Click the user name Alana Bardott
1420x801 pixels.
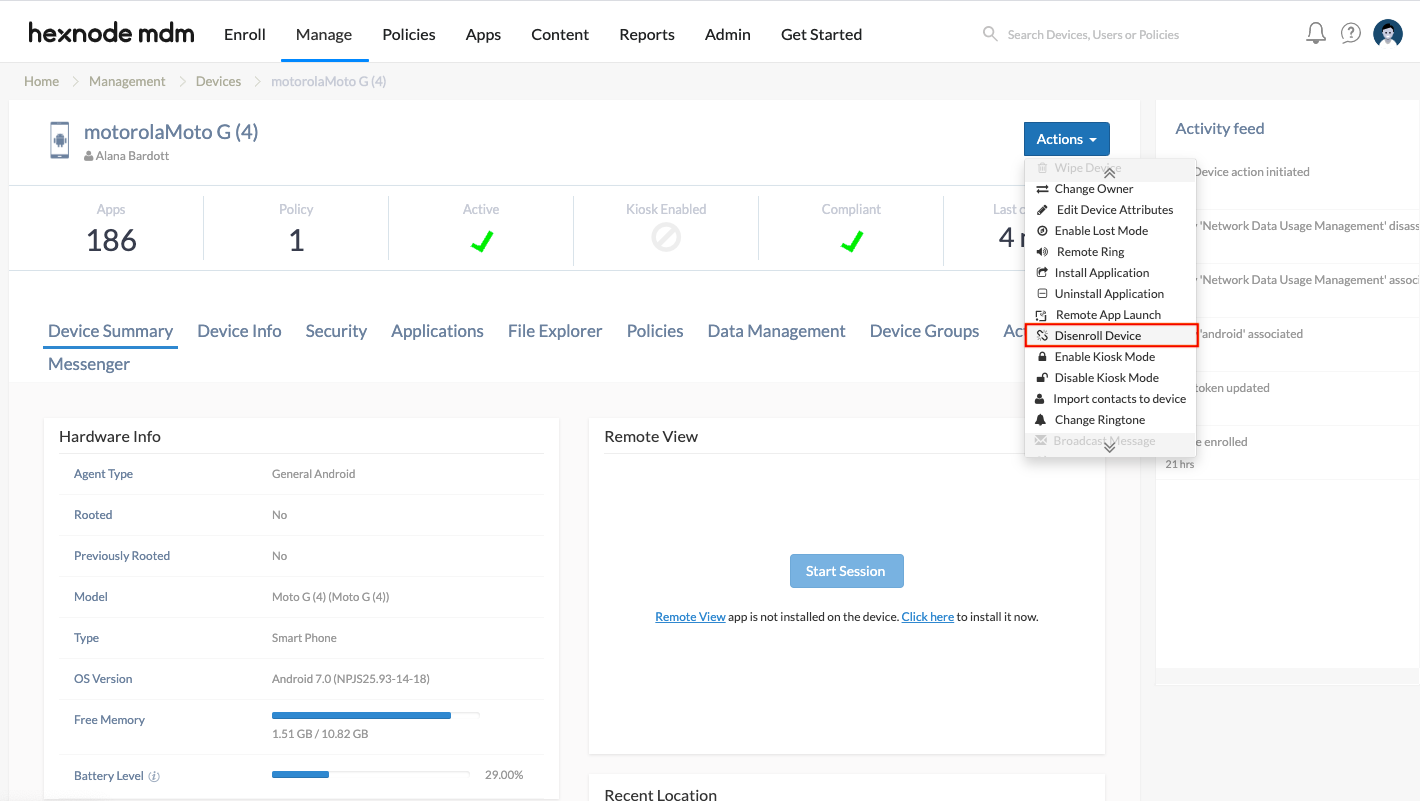132,156
